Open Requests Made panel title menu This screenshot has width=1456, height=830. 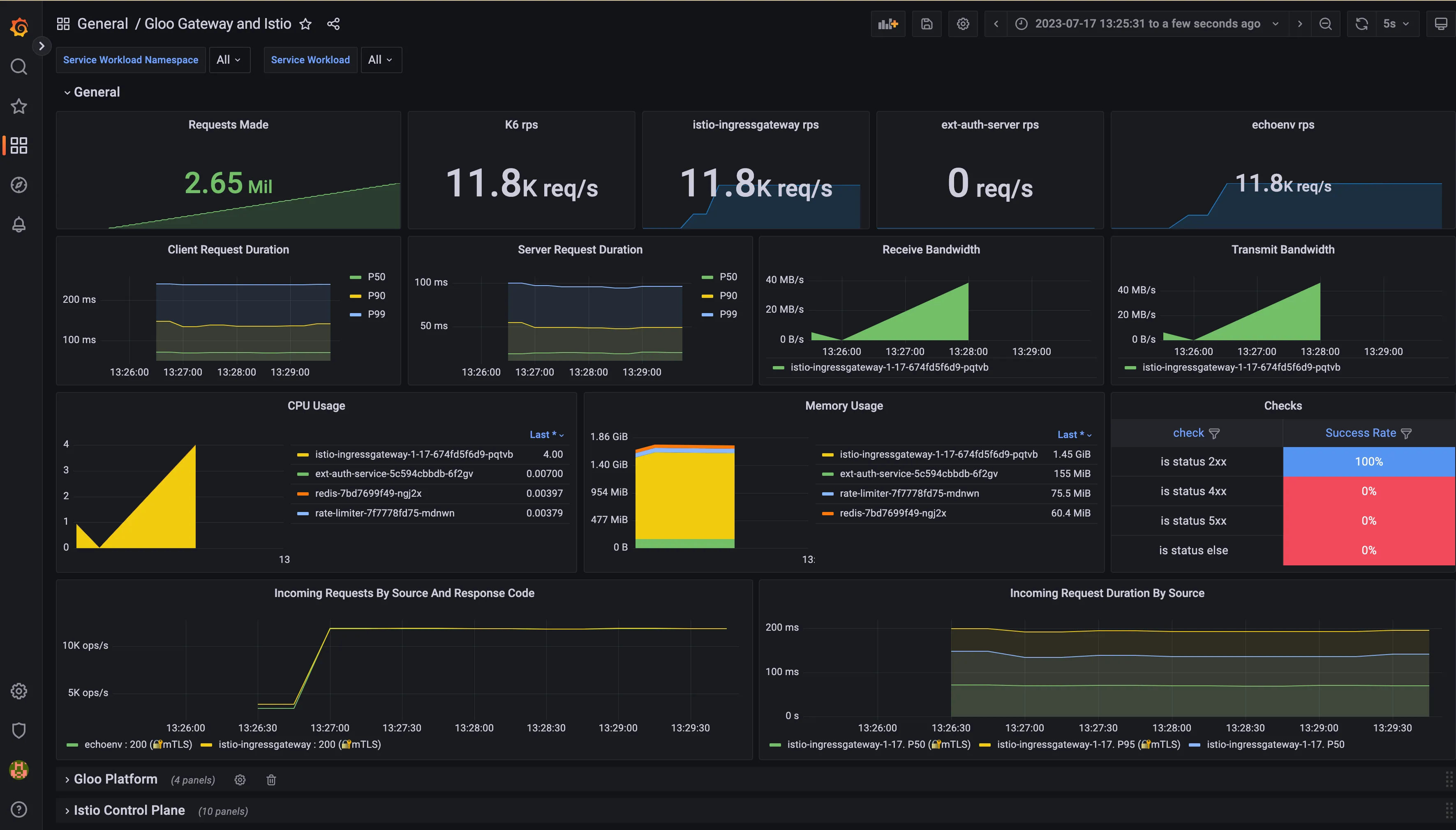point(228,125)
